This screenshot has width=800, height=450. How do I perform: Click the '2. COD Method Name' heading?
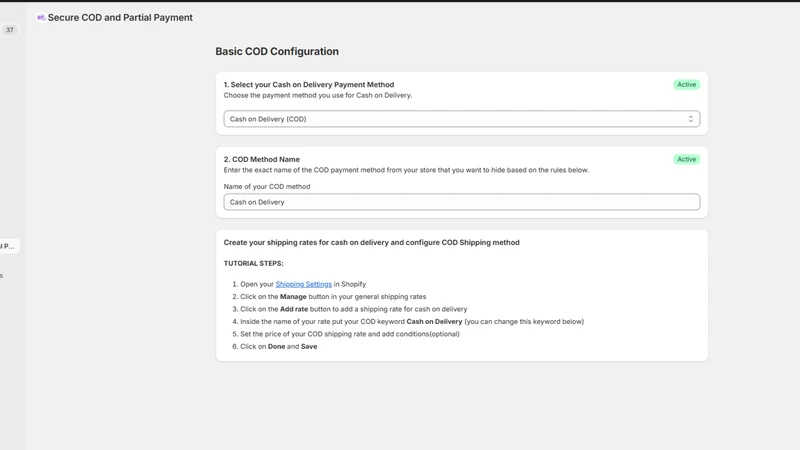click(x=262, y=159)
